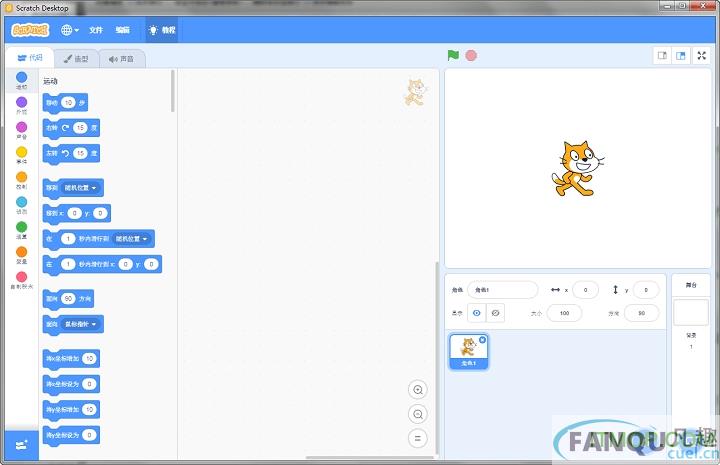Select the dark orange Variables category circle
This screenshot has height=465, width=720.
pyautogui.click(x=22, y=252)
